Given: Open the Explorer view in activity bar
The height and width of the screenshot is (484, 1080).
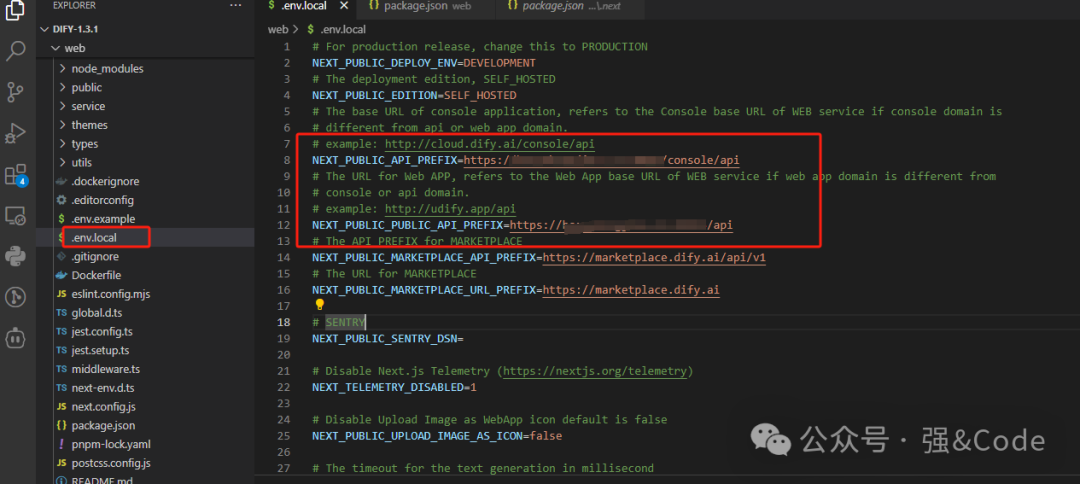Looking at the screenshot, I should click(15, 12).
